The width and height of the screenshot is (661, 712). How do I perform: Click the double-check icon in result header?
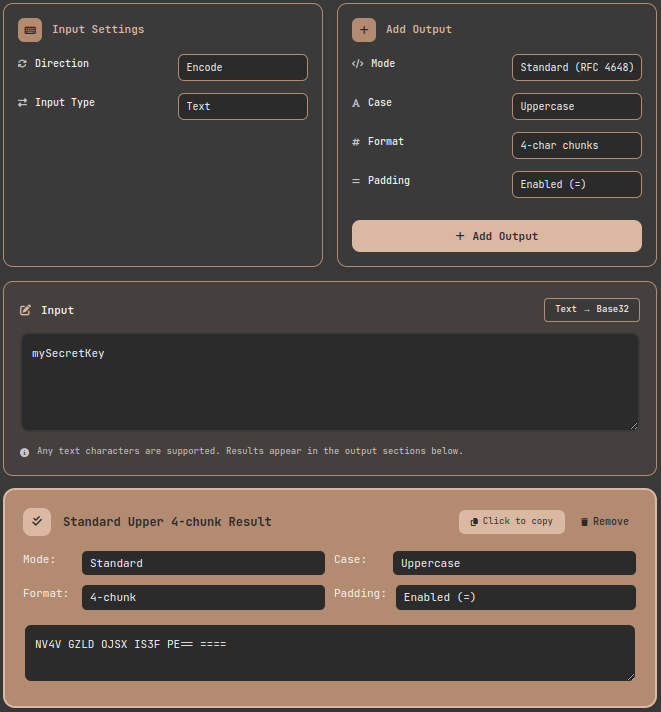coord(37,522)
